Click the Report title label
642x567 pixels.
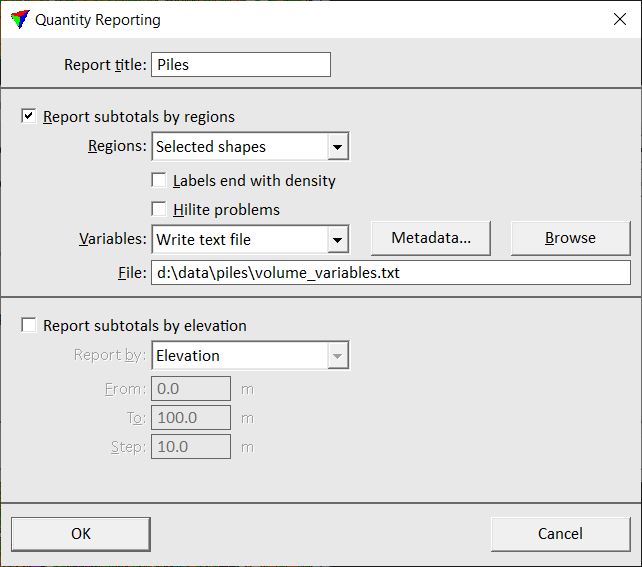click(105, 65)
